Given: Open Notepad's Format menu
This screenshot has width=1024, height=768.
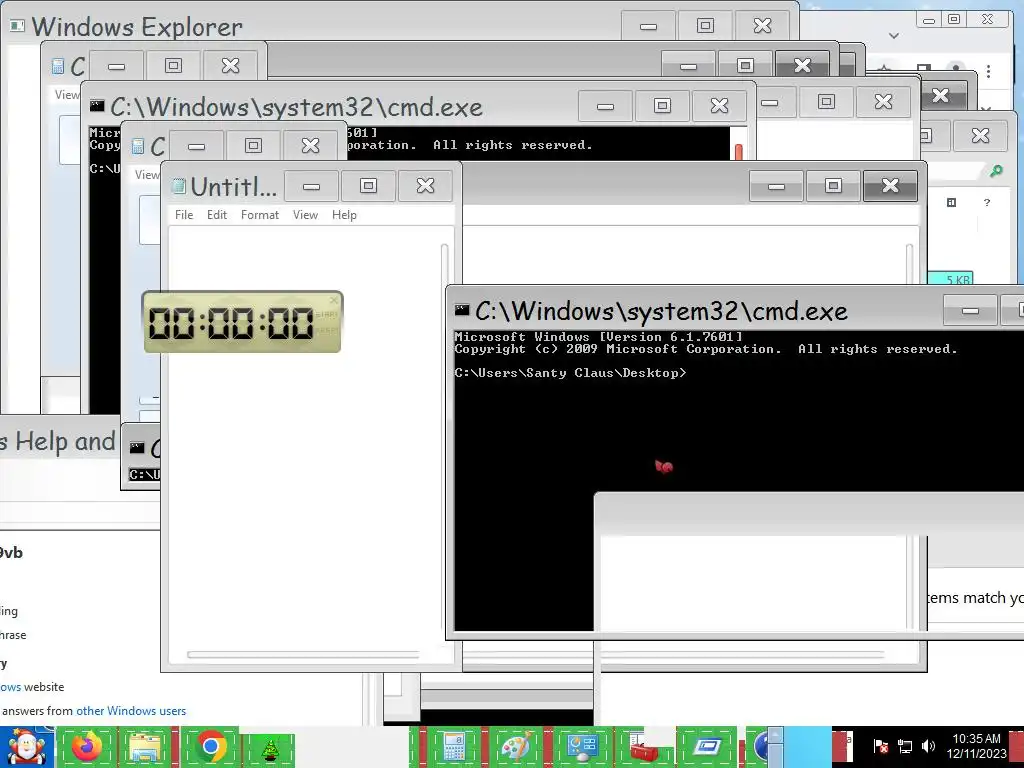Looking at the screenshot, I should pyautogui.click(x=259, y=215).
